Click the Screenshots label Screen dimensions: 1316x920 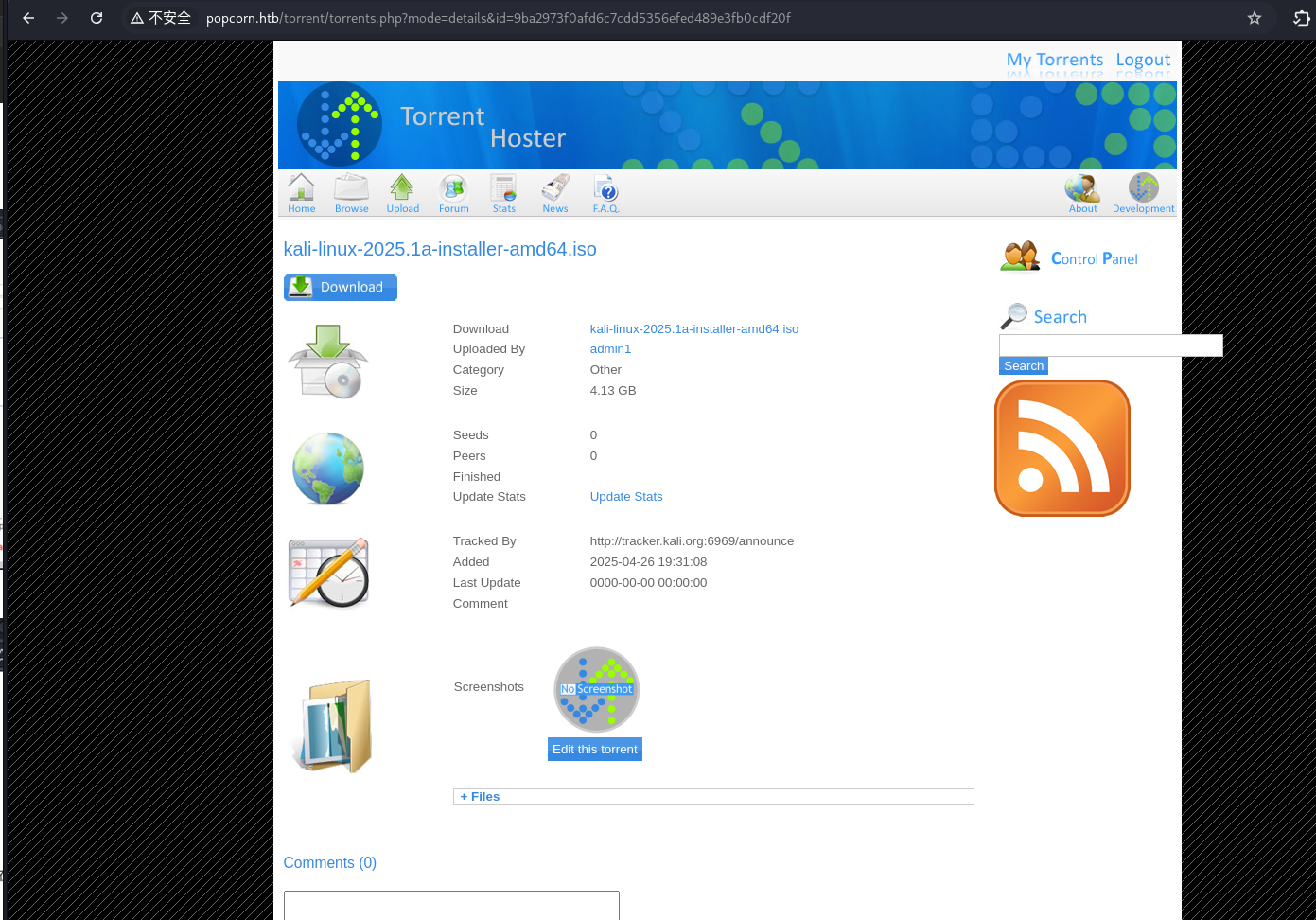[488, 687]
